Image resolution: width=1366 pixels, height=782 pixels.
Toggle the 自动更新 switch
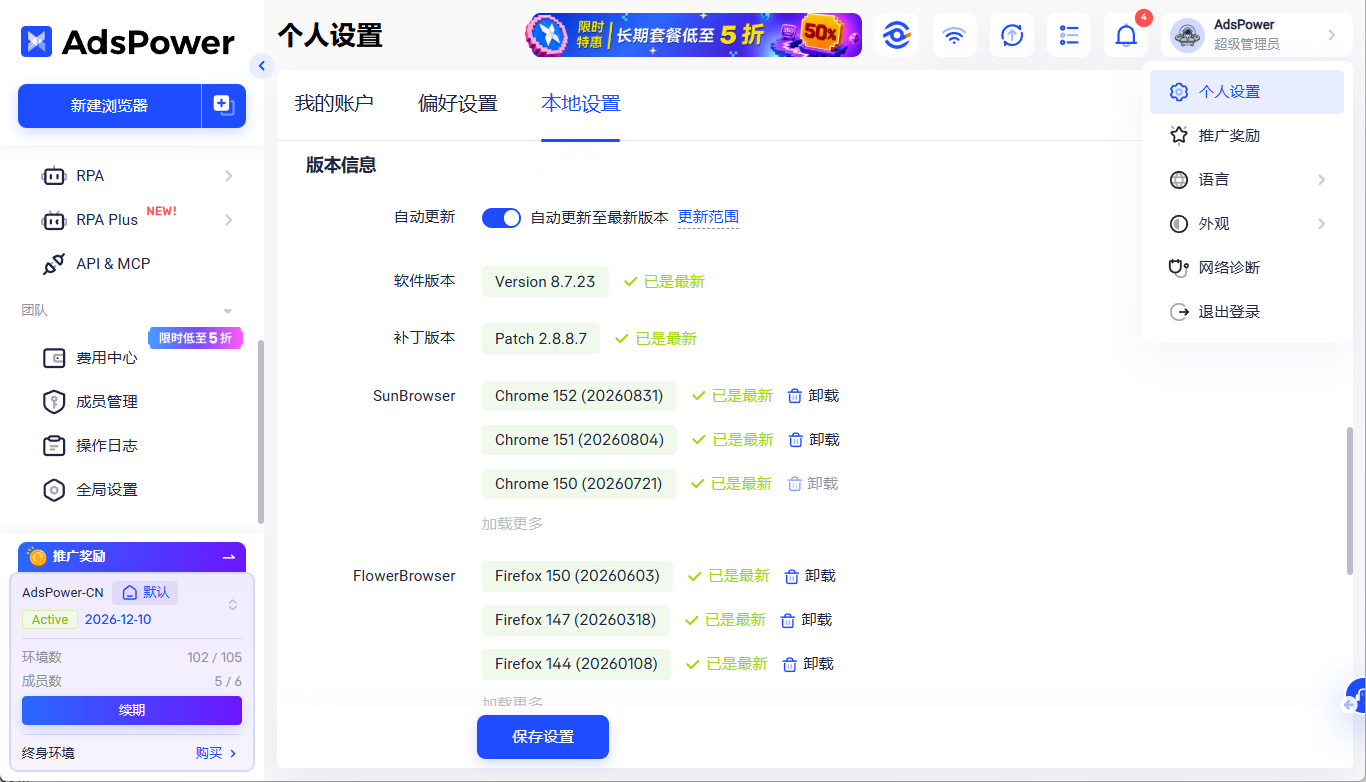[x=501, y=217]
